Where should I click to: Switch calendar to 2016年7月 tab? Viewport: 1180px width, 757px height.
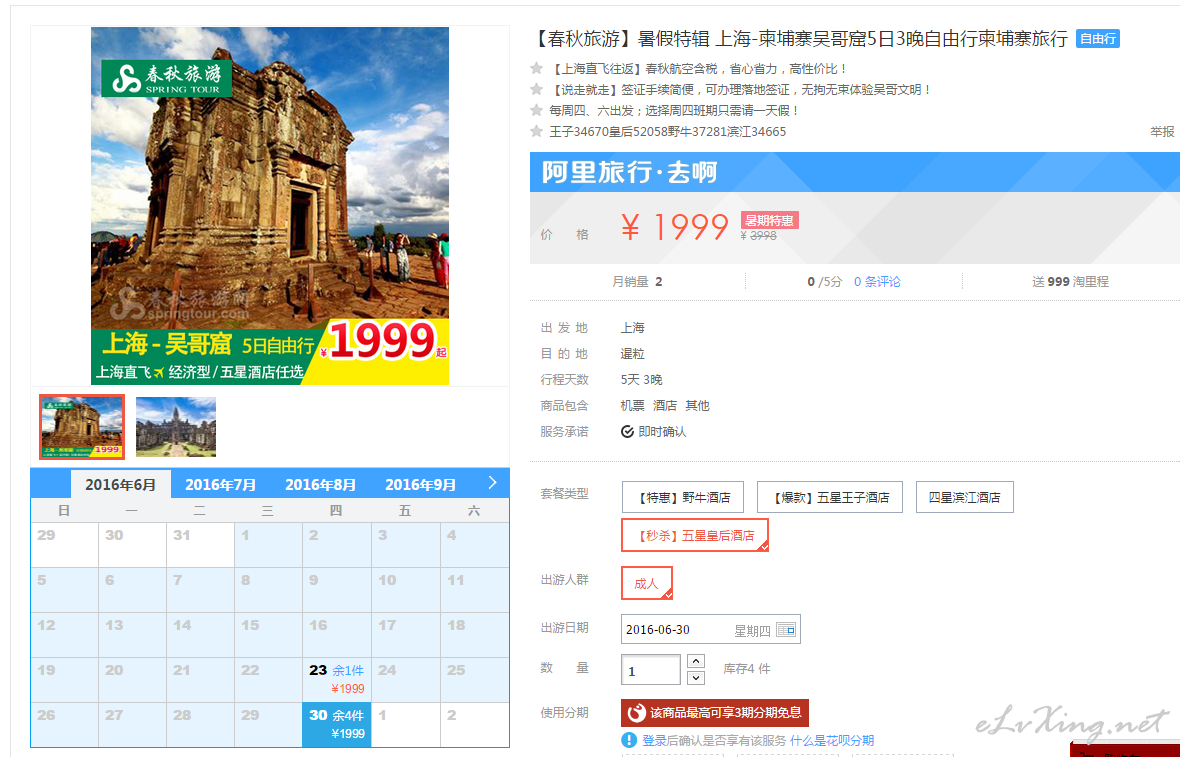(220, 485)
